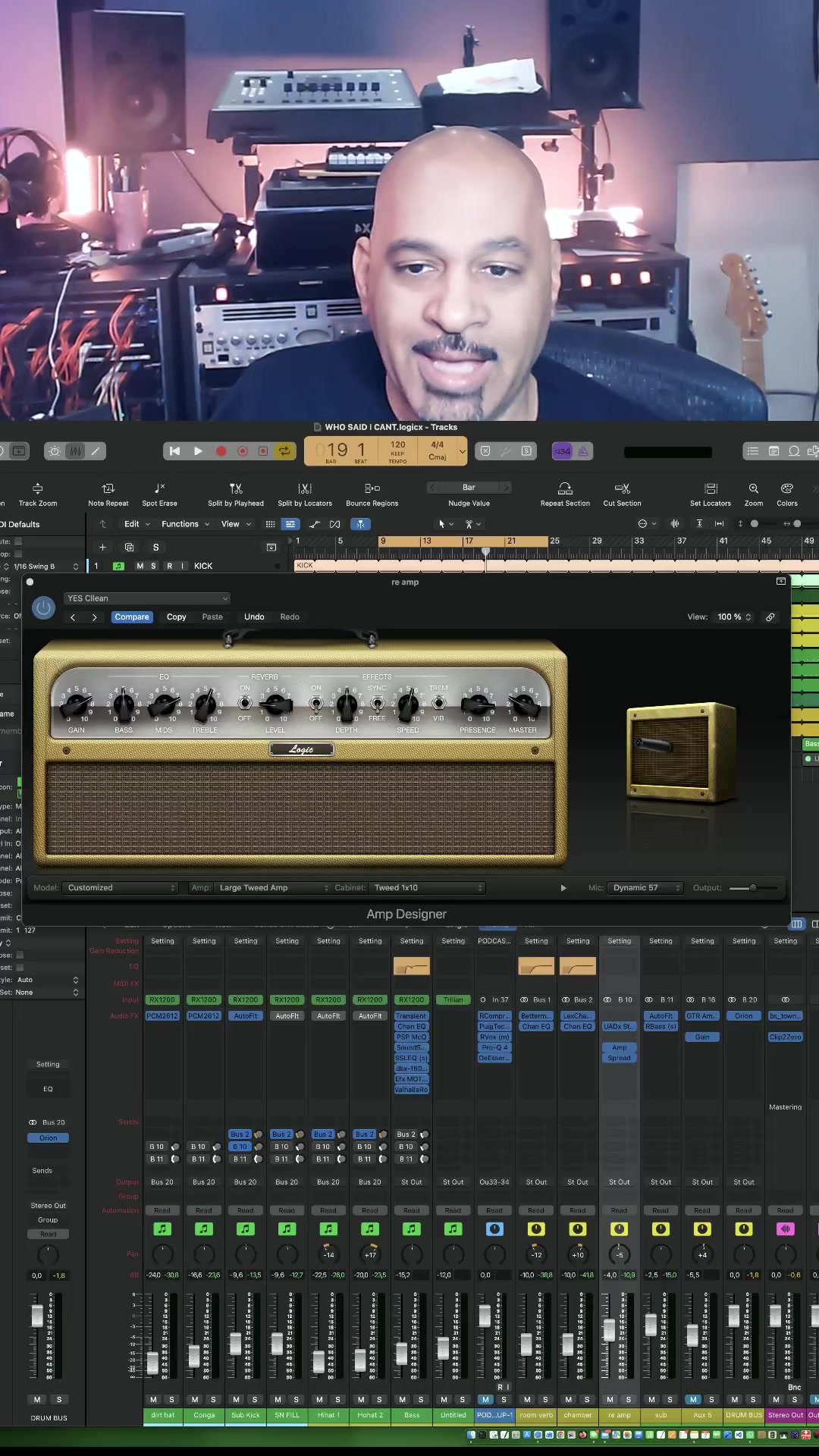This screenshot has width=819, height=1456.
Task: Flip the amp REVERB on/off switch
Action: (244, 704)
